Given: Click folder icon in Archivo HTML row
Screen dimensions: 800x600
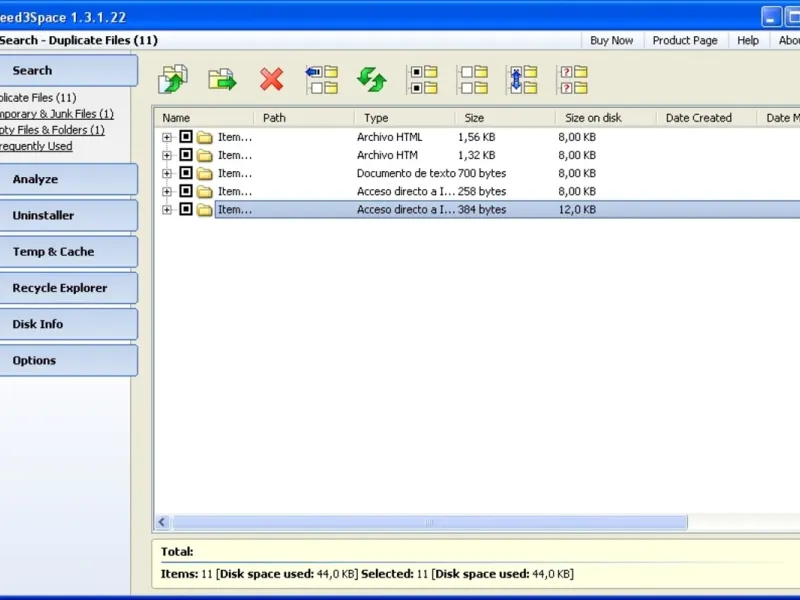Looking at the screenshot, I should 205,137.
